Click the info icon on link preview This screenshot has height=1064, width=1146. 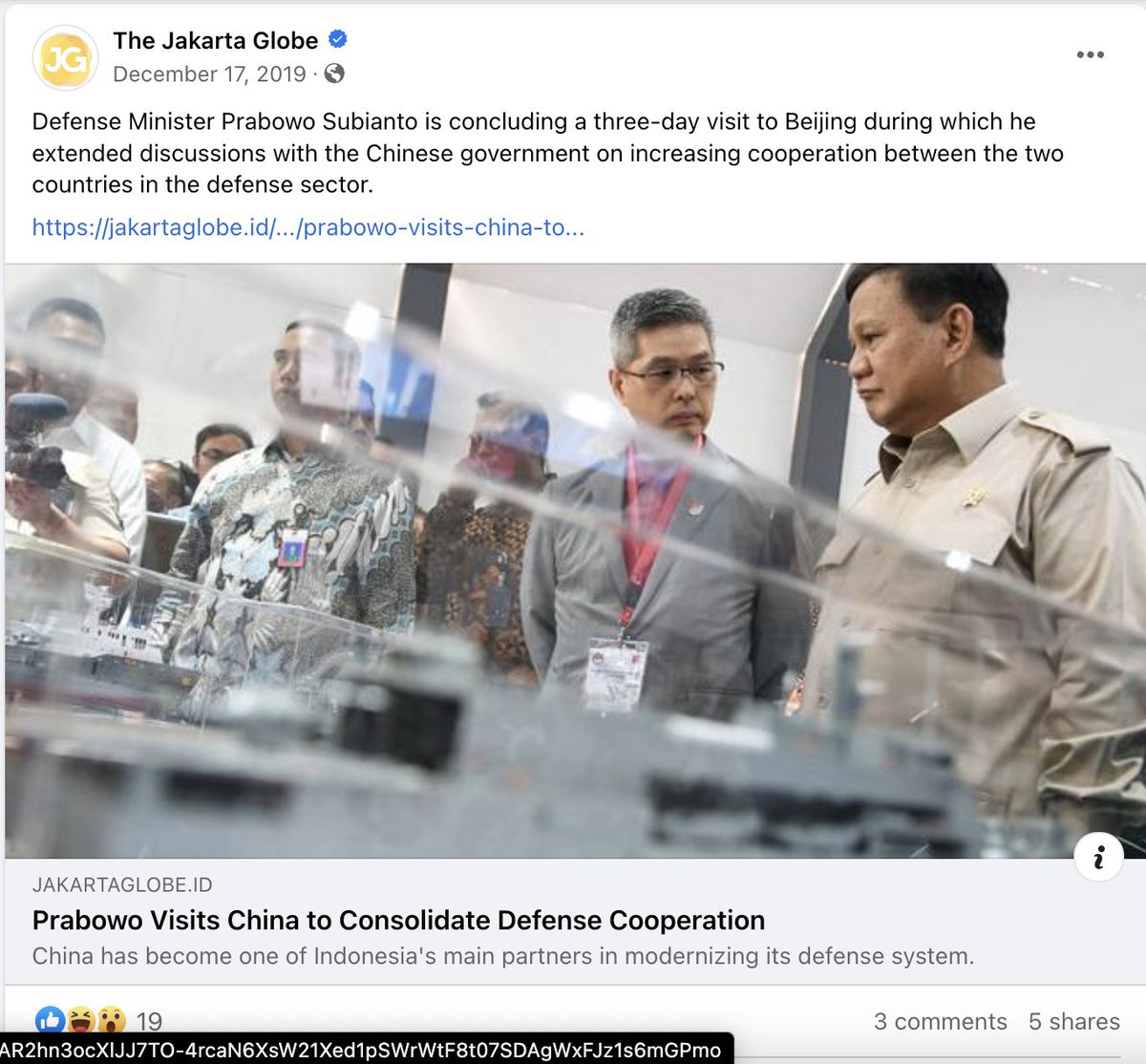tap(1098, 857)
